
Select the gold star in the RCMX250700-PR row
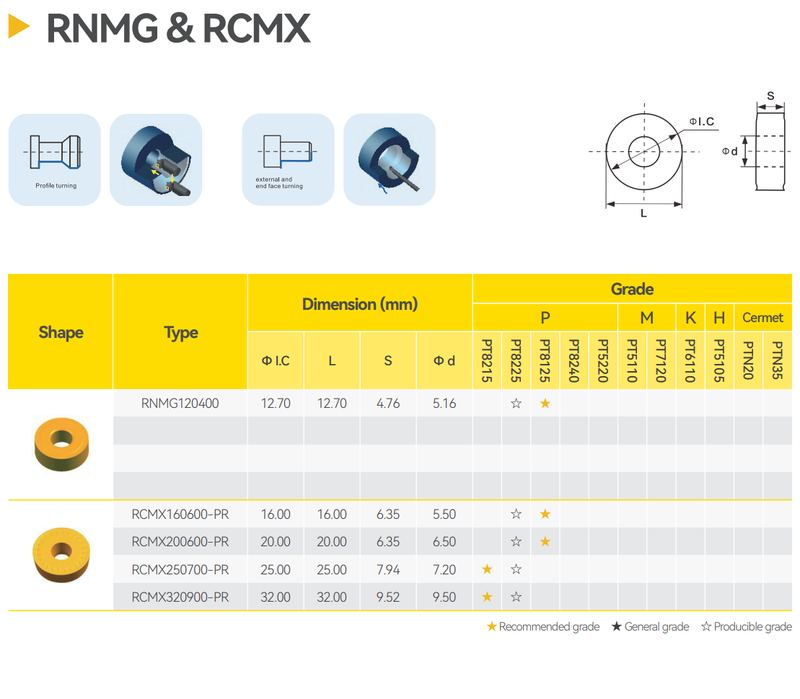487,570
